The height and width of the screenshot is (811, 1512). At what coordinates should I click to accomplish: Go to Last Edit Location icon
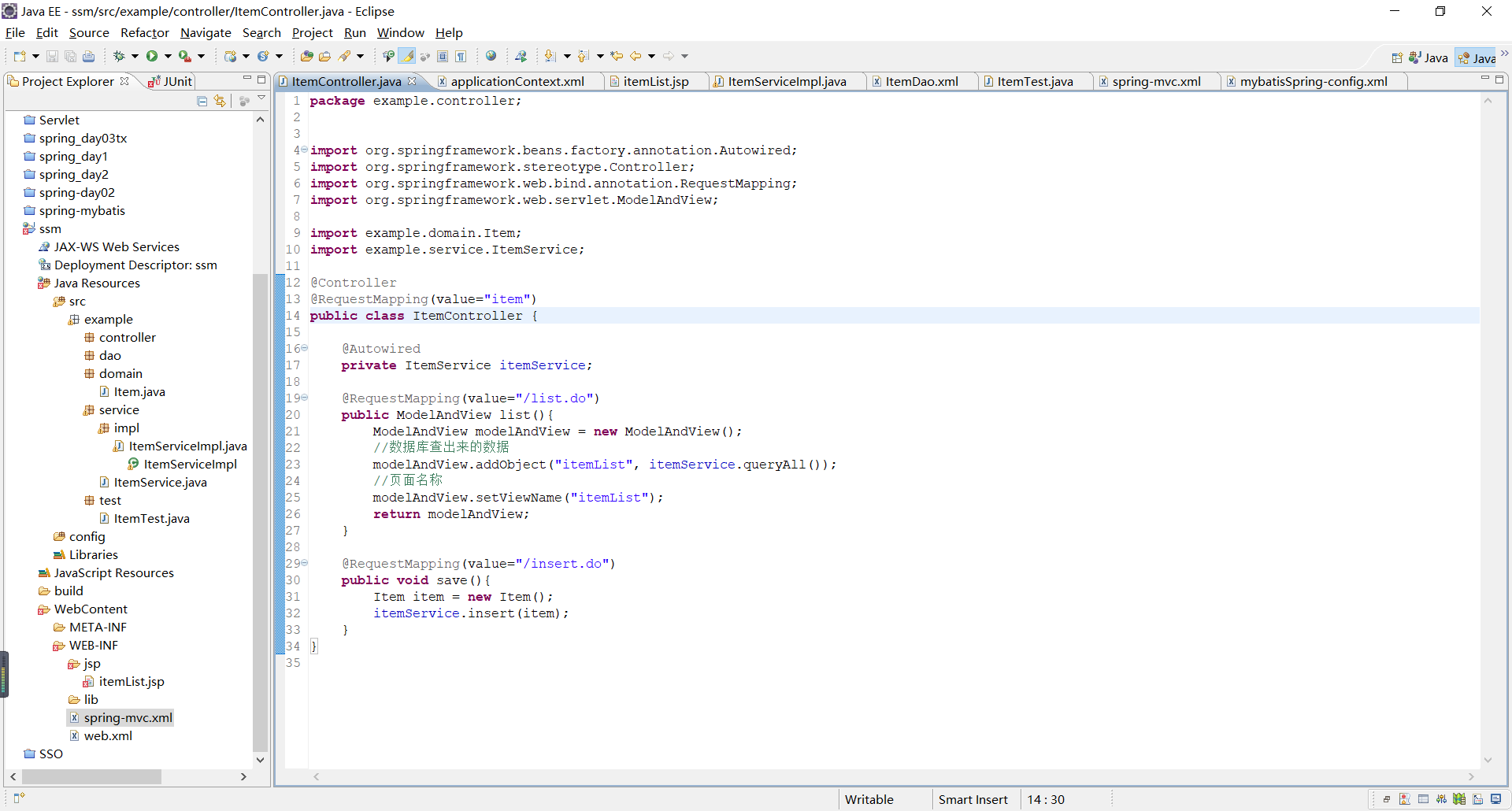[x=617, y=56]
